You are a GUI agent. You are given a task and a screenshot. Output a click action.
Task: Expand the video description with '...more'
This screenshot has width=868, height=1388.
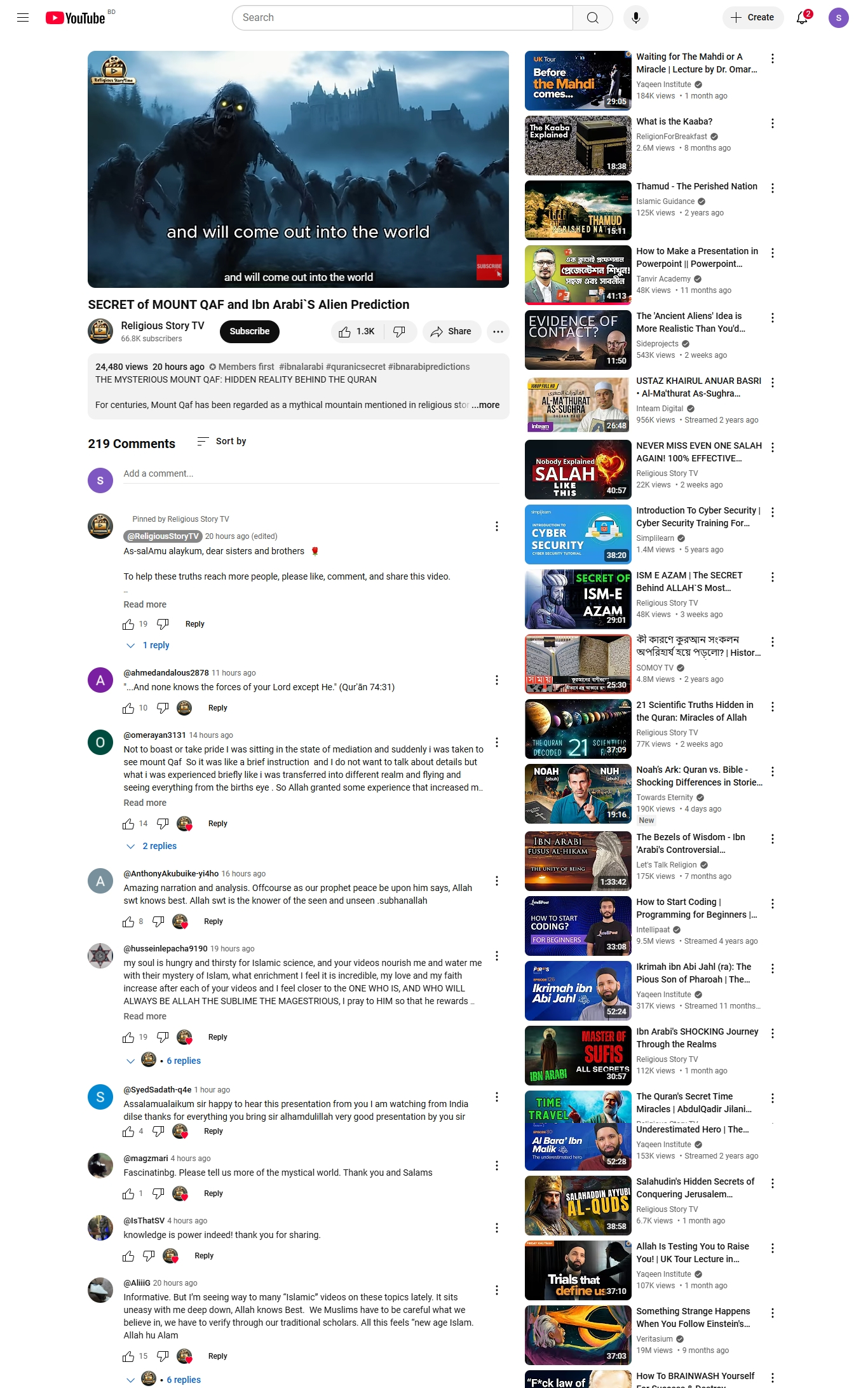click(x=485, y=405)
